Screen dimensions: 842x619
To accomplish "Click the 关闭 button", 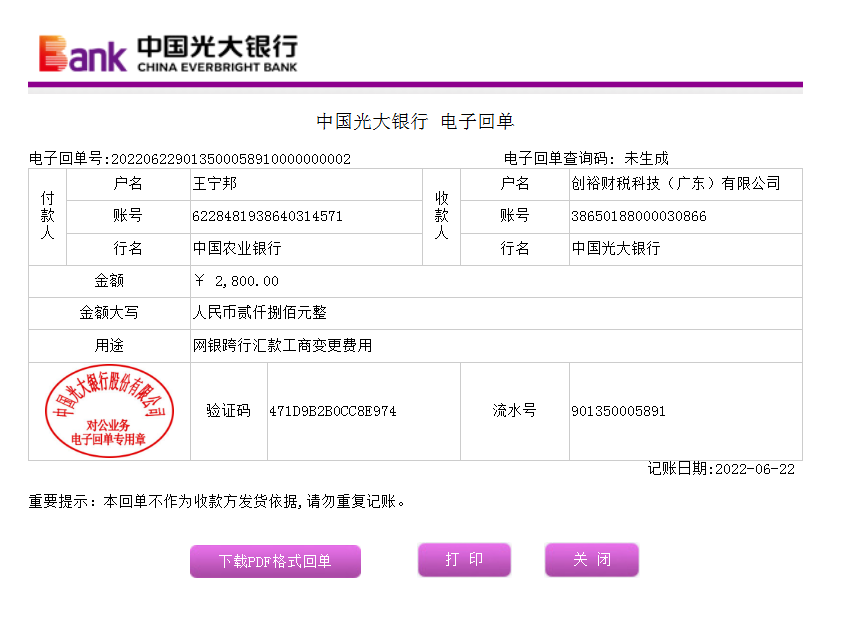I will 592,559.
